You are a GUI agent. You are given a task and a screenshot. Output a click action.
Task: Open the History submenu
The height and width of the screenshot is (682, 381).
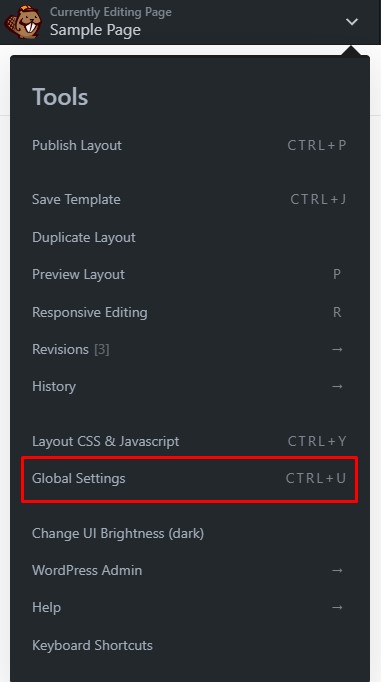[x=190, y=386]
